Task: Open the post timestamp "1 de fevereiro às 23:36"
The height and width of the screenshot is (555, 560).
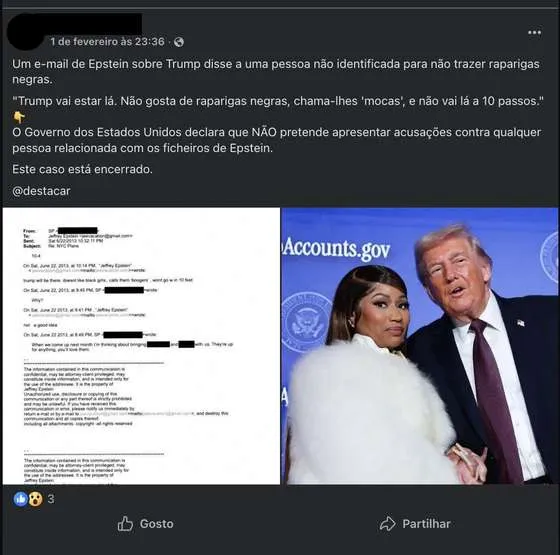Action: 107,42
